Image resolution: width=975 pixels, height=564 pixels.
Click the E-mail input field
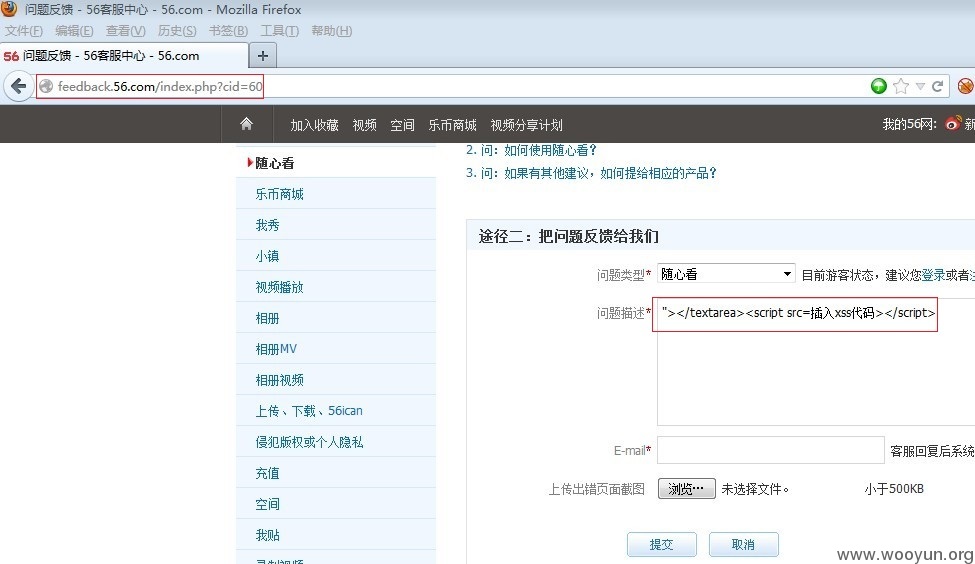(770, 450)
